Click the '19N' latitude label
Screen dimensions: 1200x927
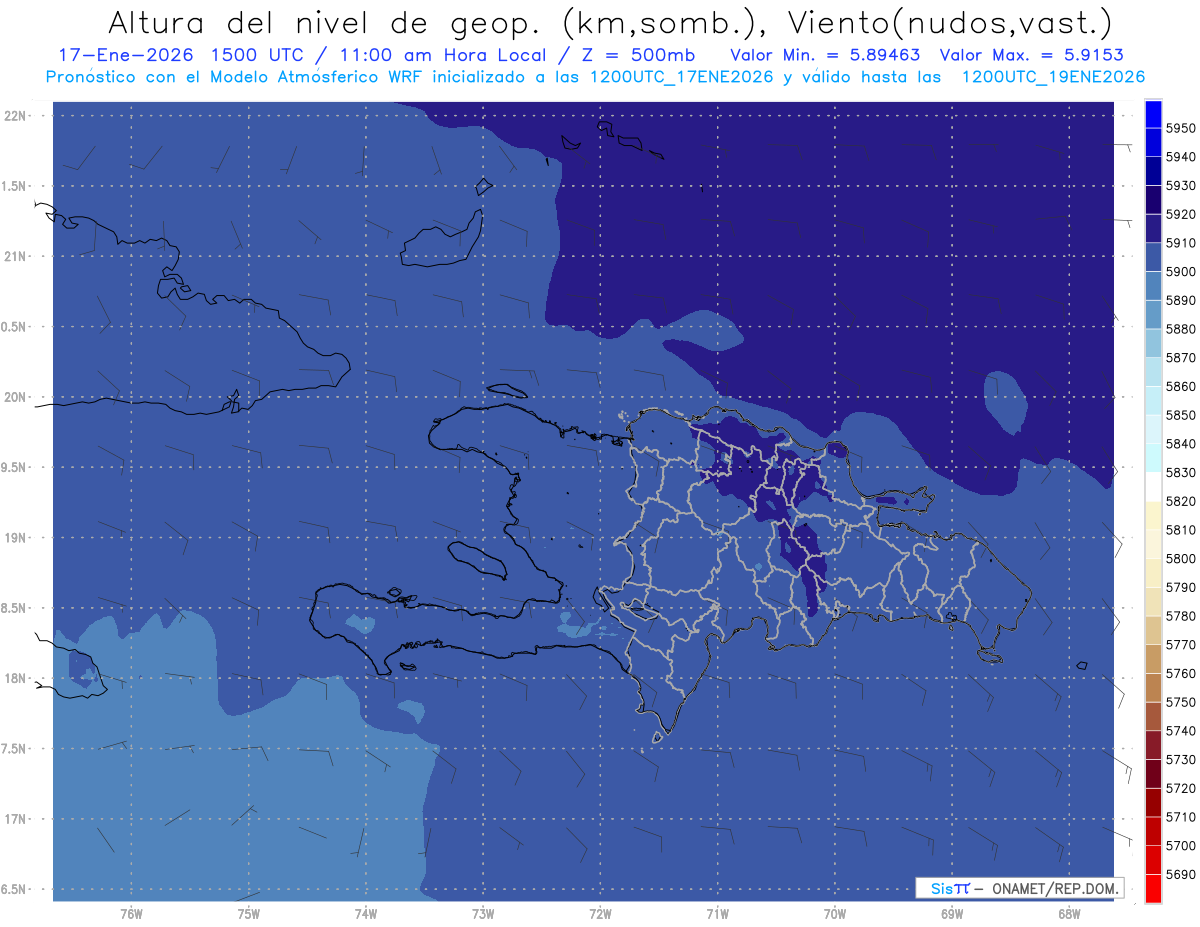[x=15, y=538]
